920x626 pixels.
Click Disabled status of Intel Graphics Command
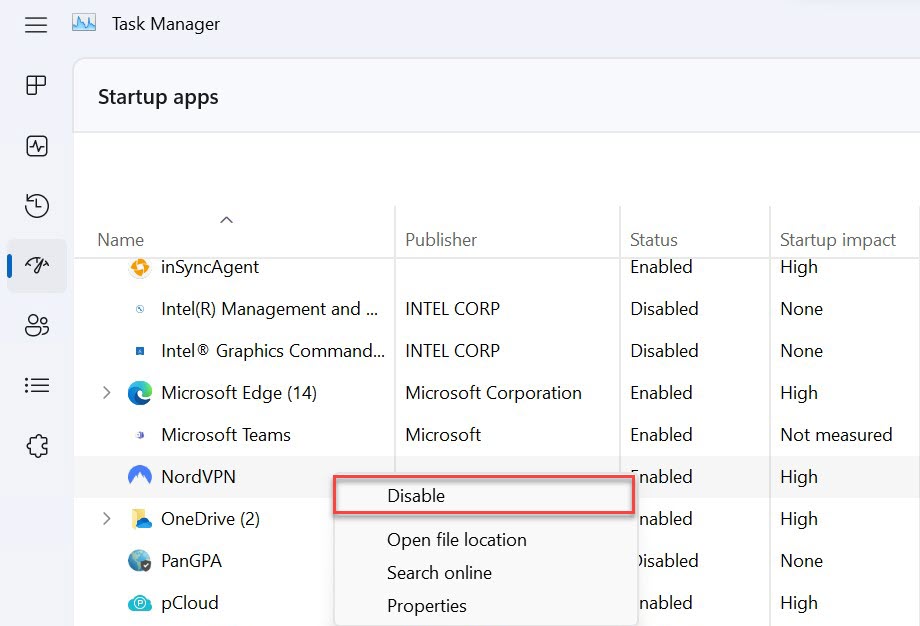(x=664, y=351)
